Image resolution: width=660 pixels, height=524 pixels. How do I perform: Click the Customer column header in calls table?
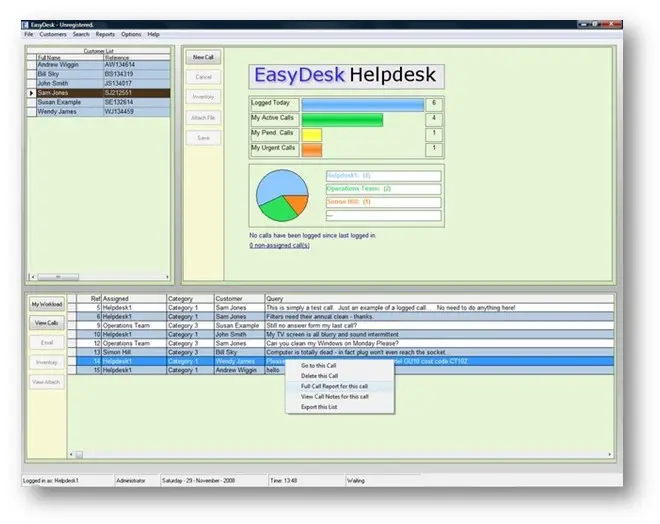tap(240, 298)
